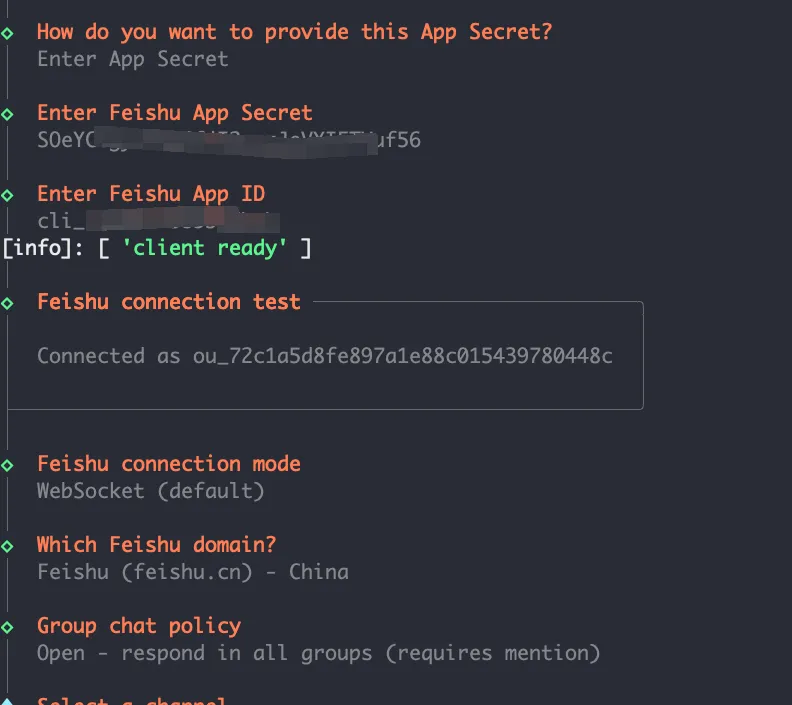The width and height of the screenshot is (792, 705).
Task: Click diamond marker beside Enter Feishu App ID
Action: pos(8,194)
